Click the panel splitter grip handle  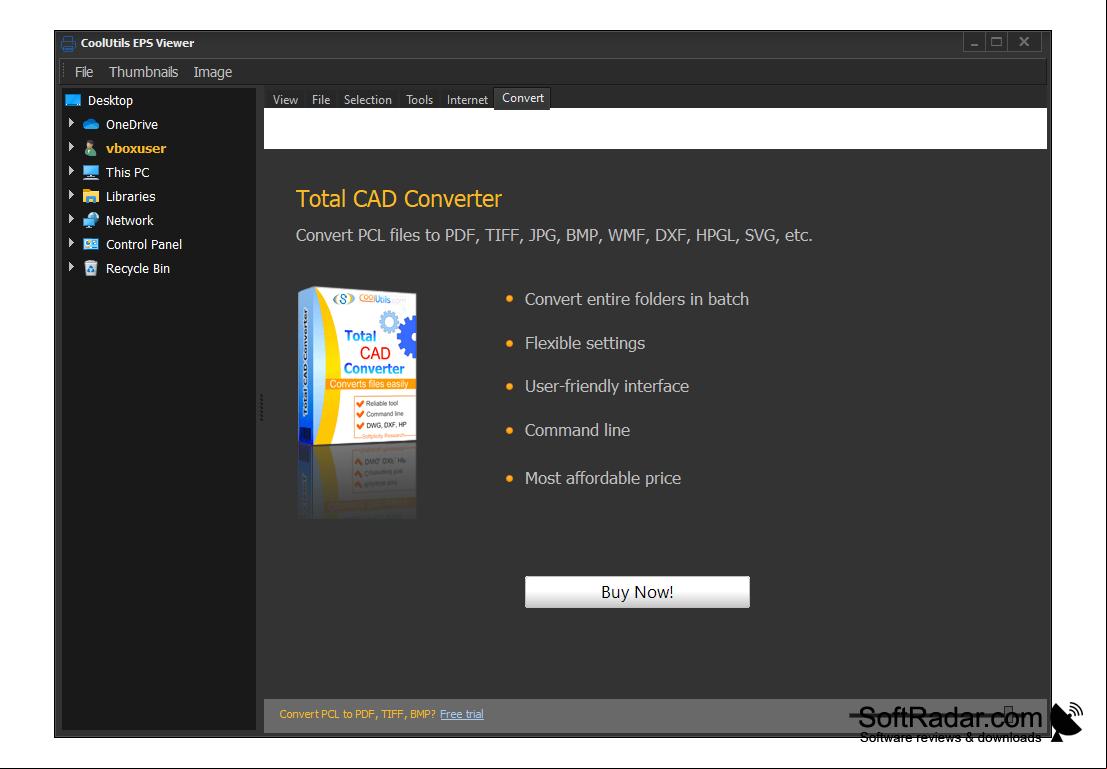[261, 407]
